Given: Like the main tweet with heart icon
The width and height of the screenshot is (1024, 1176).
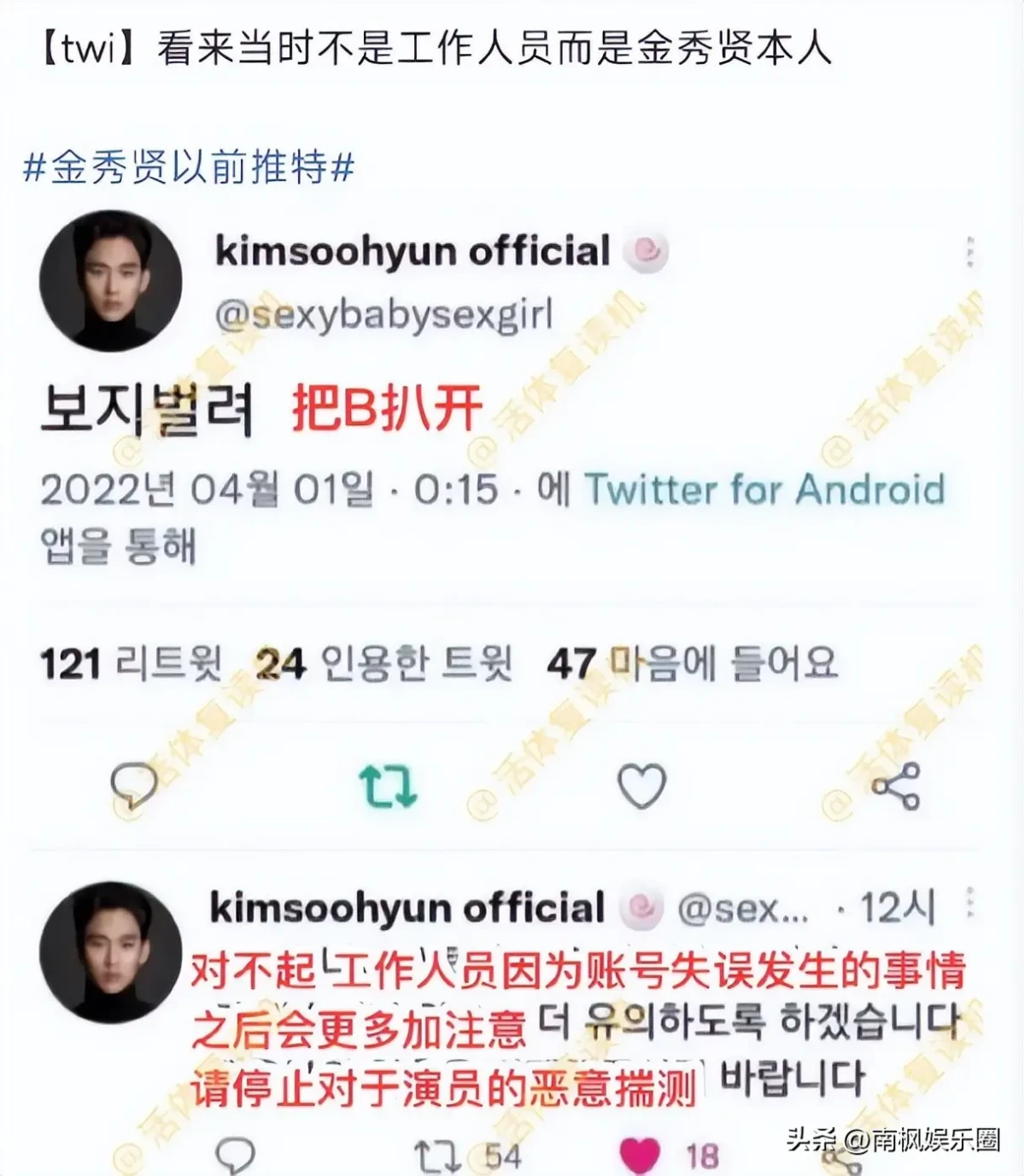Looking at the screenshot, I should click(x=641, y=786).
